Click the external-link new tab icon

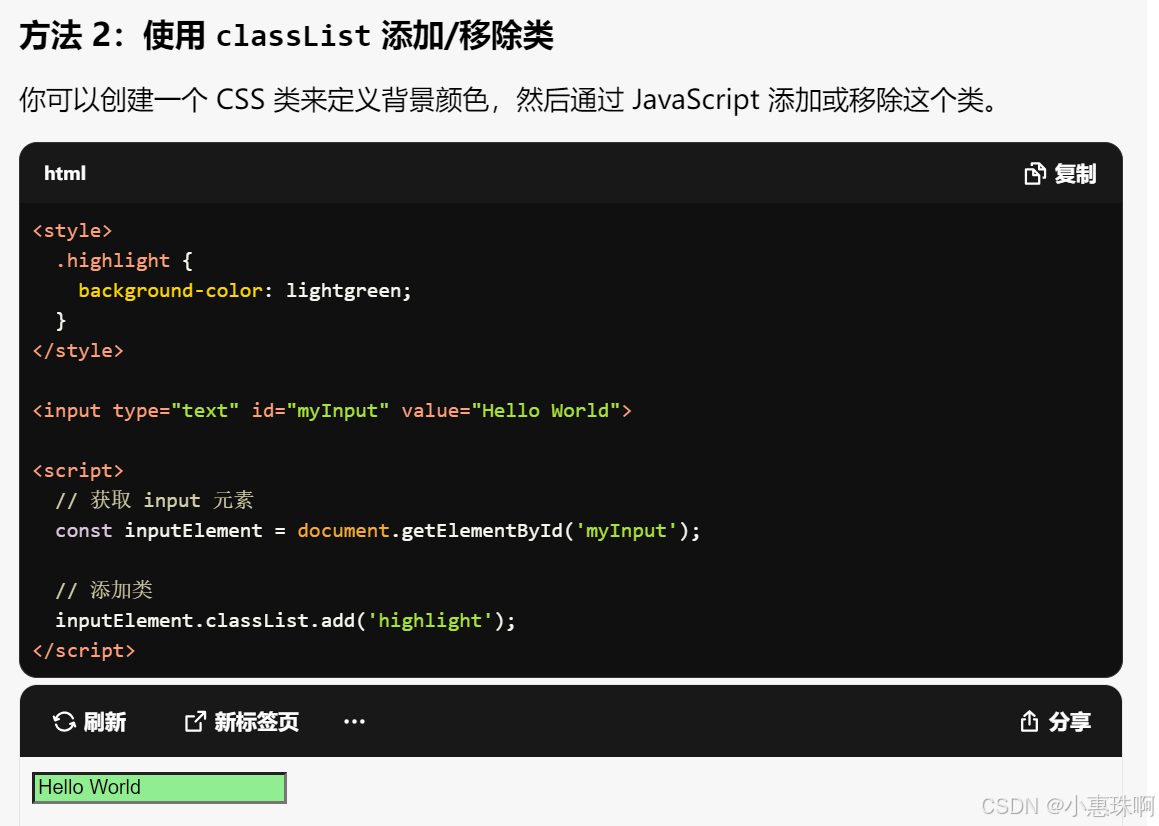(195, 722)
